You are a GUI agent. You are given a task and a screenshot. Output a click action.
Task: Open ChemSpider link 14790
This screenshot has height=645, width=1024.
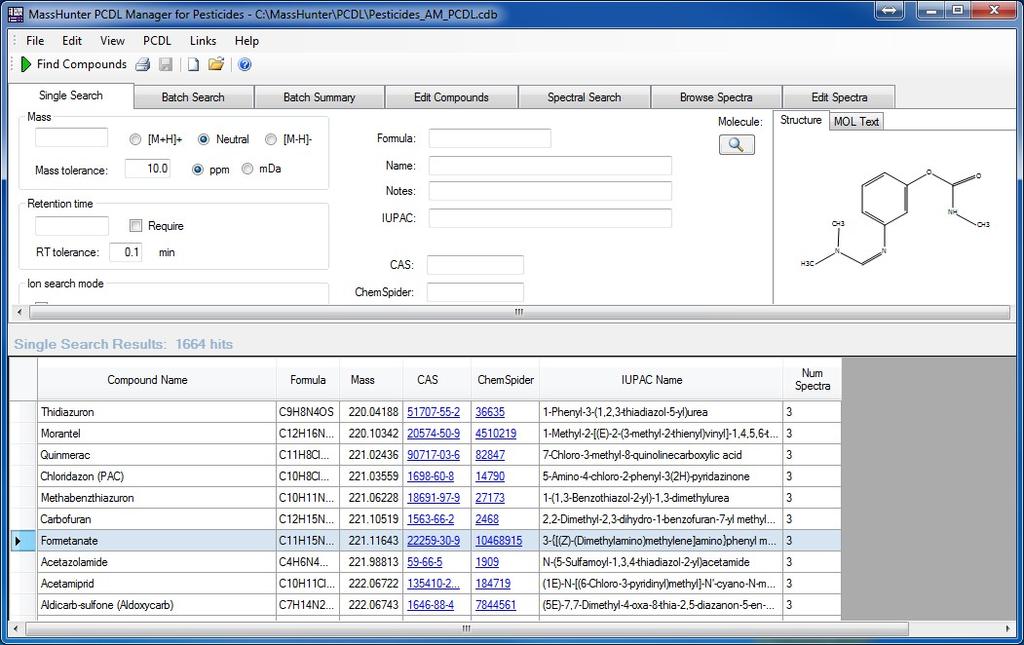click(x=490, y=477)
